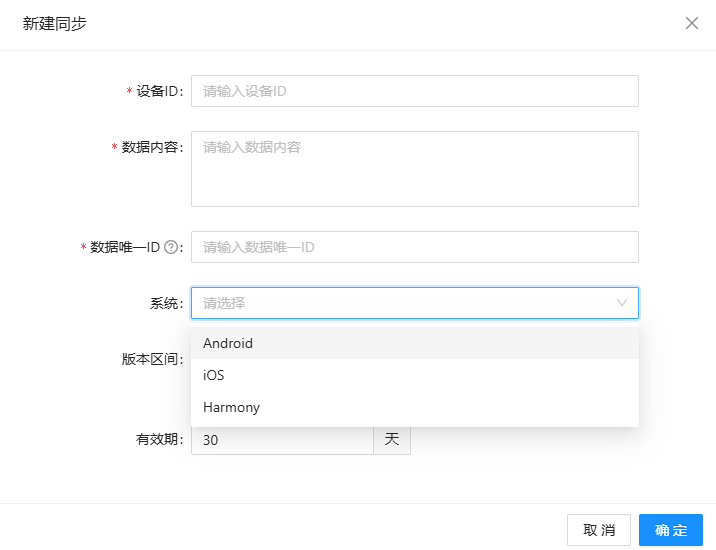Click the 设备ID input field
Screen dimensions: 716x550
coord(415,91)
